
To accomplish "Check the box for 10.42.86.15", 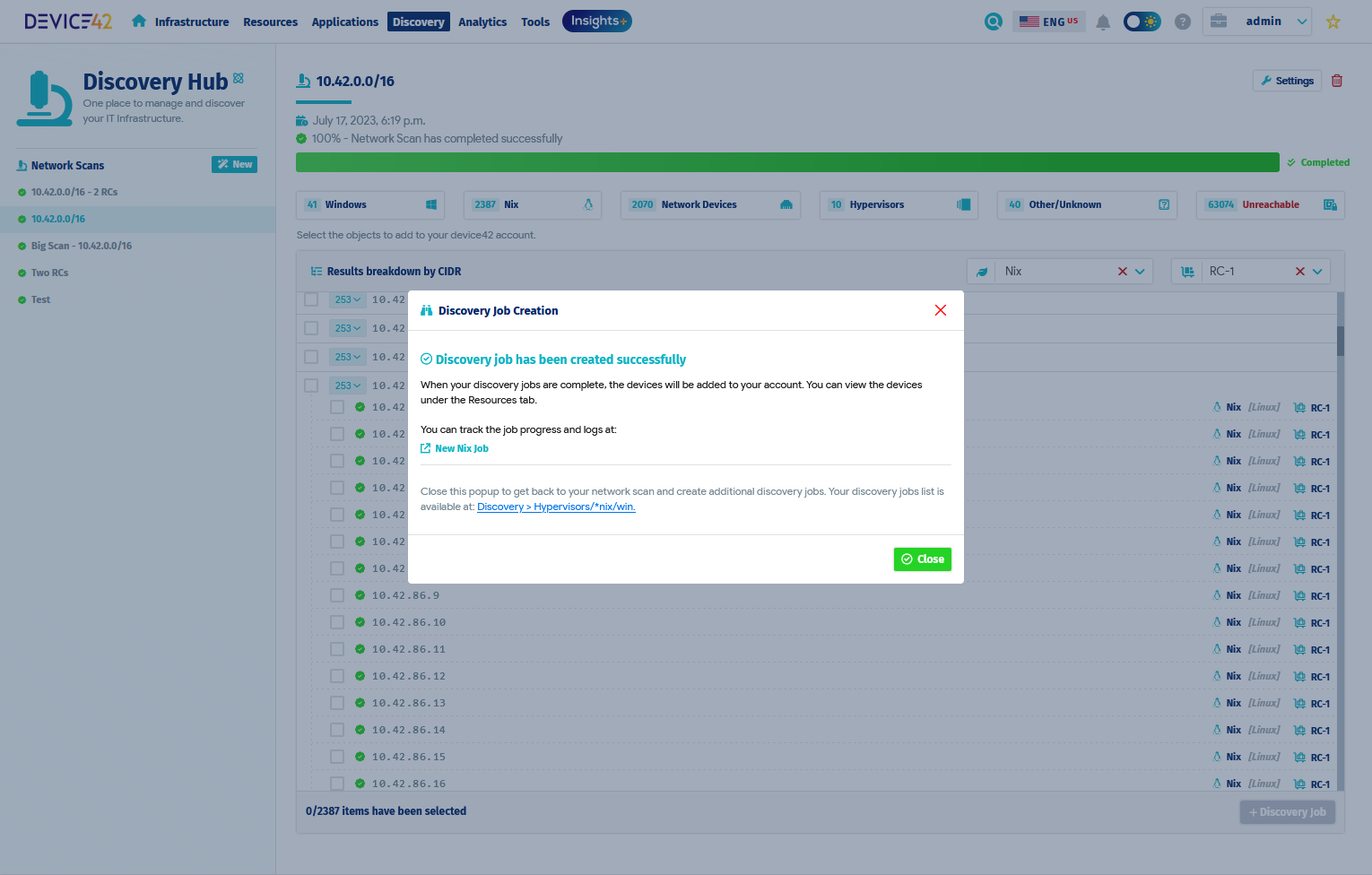I will [337, 757].
